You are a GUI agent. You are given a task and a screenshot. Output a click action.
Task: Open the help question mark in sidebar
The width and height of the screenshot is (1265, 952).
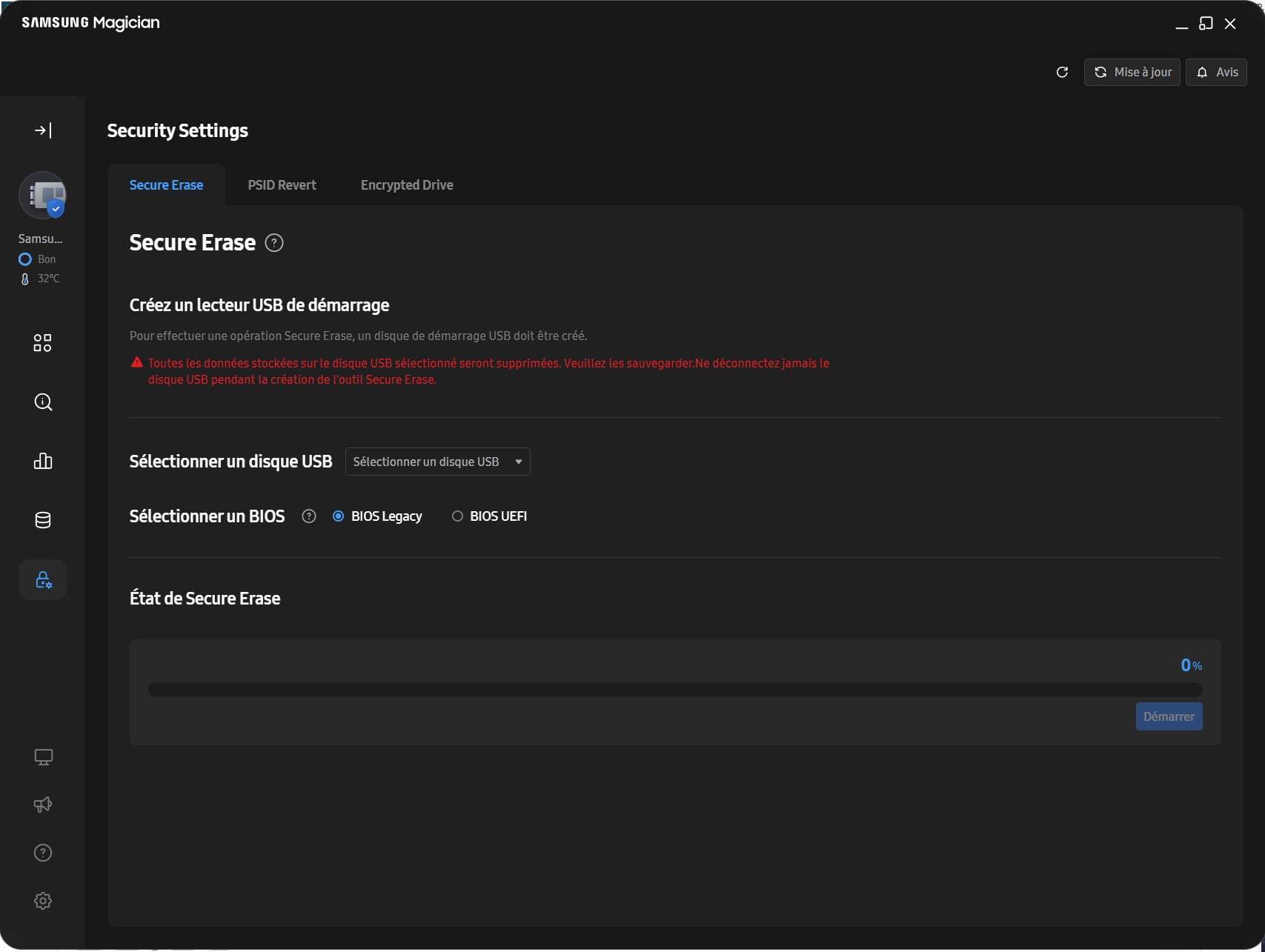pyautogui.click(x=43, y=853)
